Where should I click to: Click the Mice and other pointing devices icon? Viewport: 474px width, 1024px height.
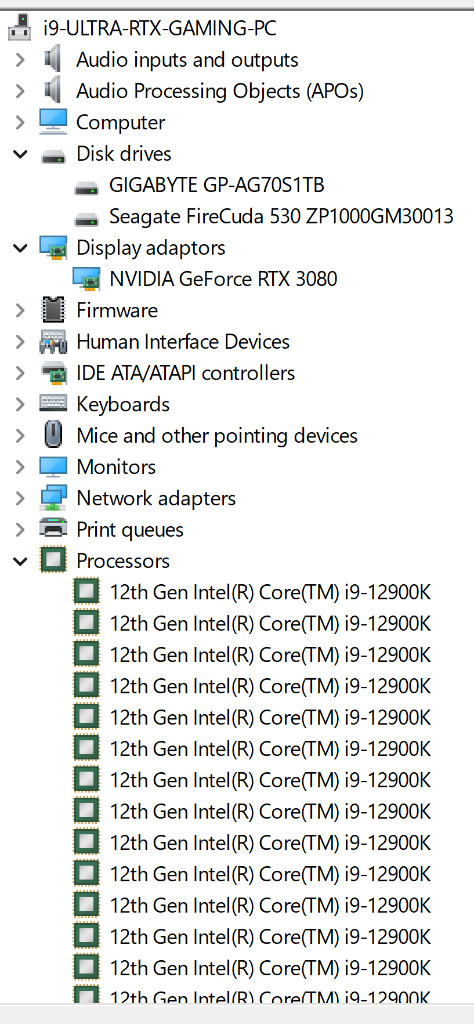click(x=53, y=435)
